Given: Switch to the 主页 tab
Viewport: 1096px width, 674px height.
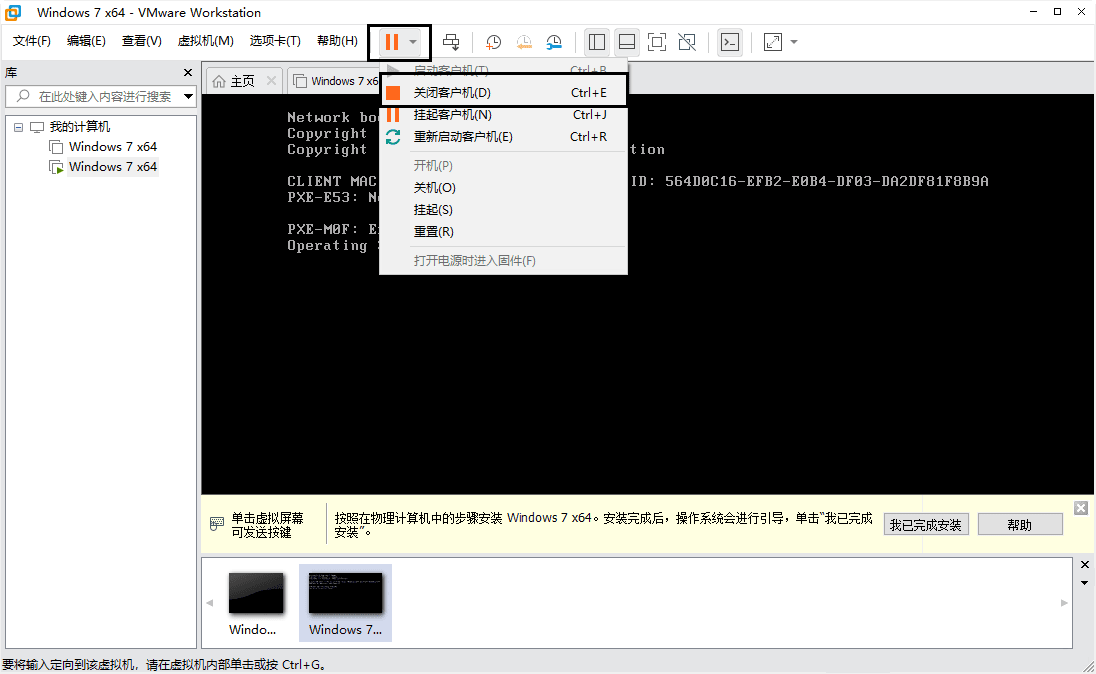Looking at the screenshot, I should point(243,81).
